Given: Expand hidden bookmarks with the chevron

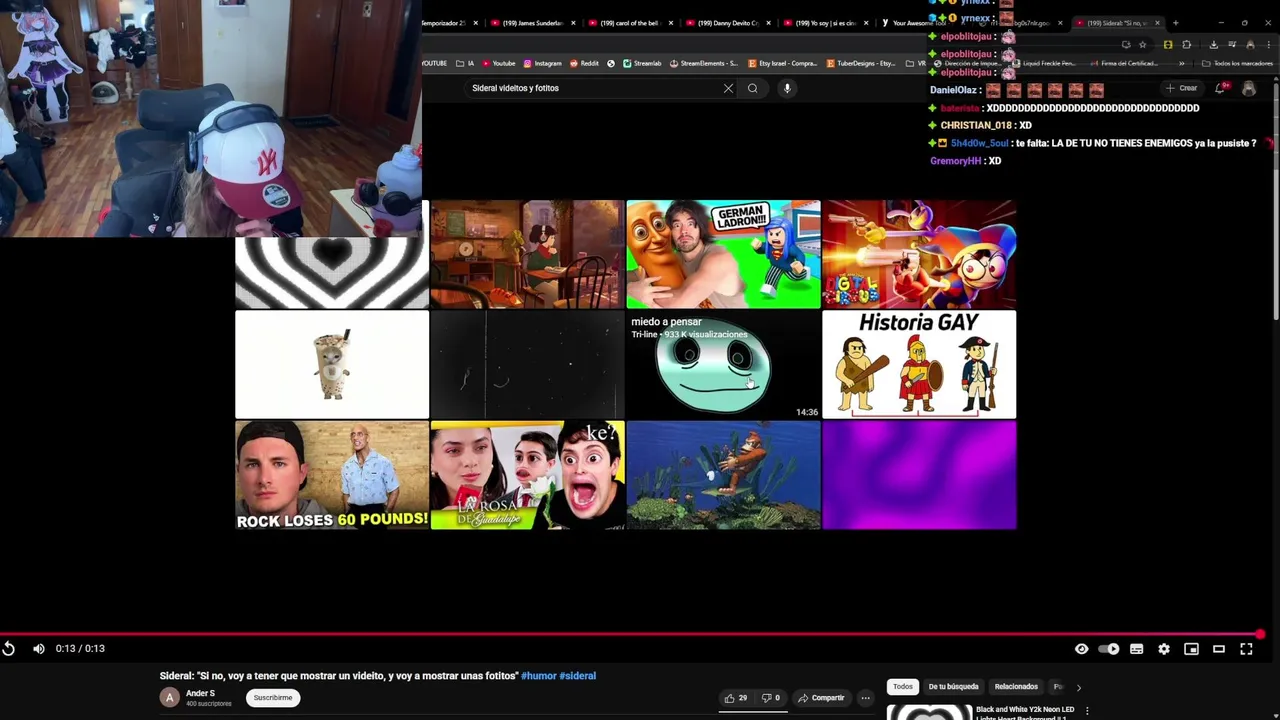Looking at the screenshot, I should coord(1182,64).
